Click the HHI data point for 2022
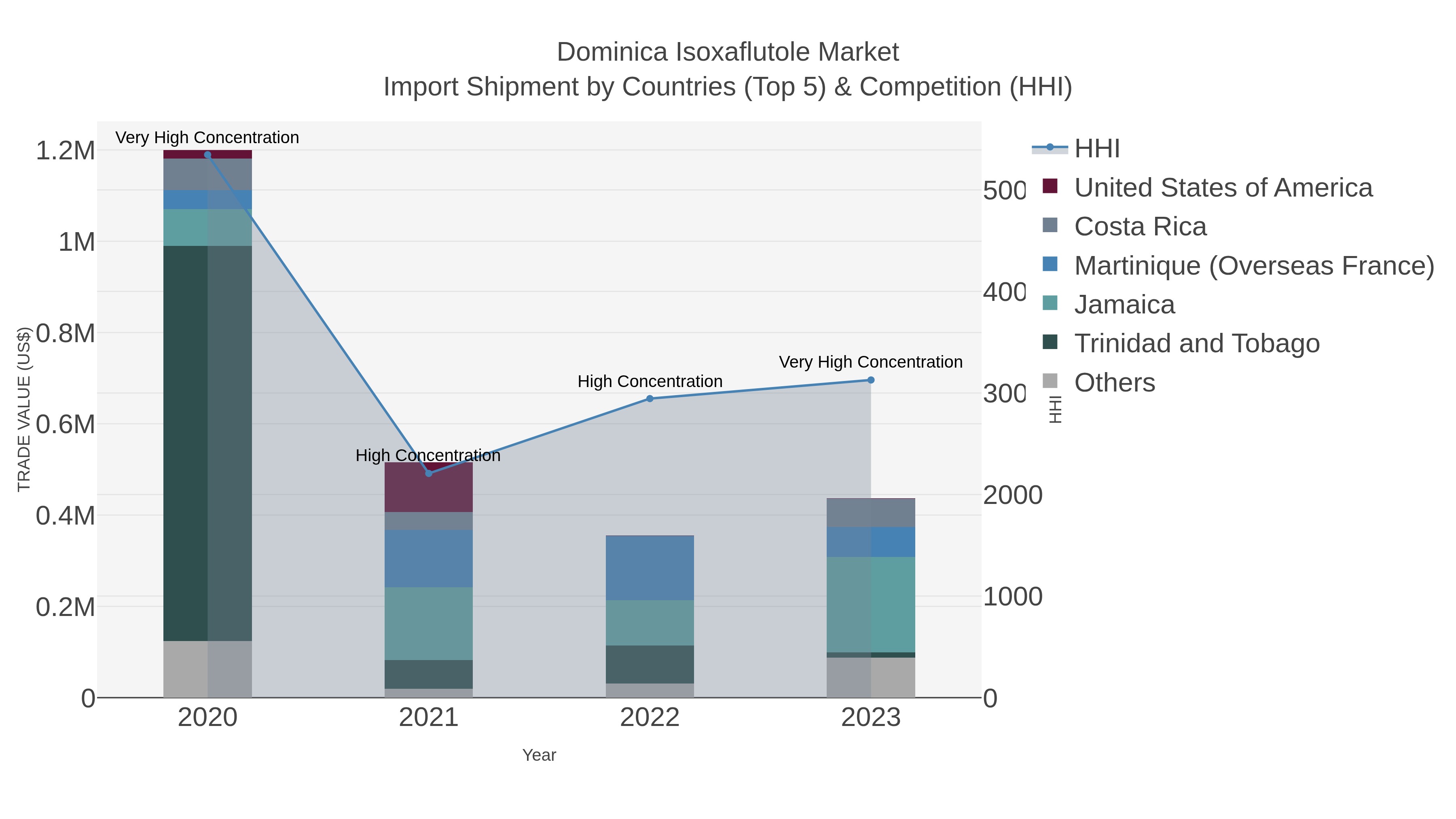1456x819 pixels. tap(650, 398)
